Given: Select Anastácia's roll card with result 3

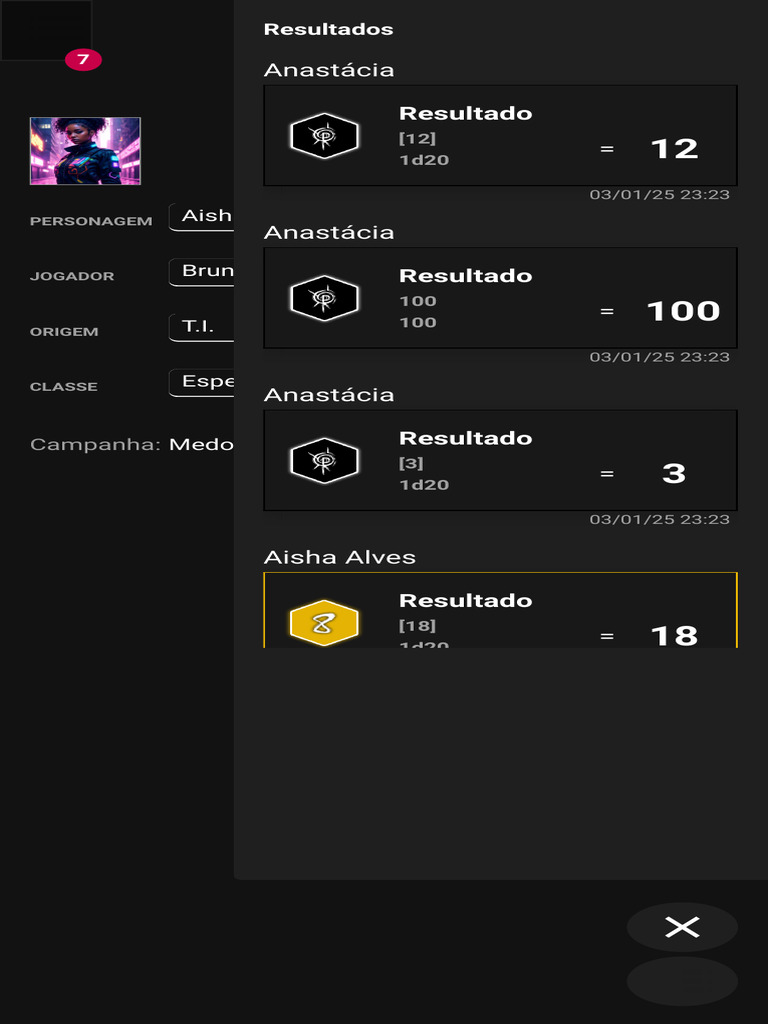Looking at the screenshot, I should (500, 461).
